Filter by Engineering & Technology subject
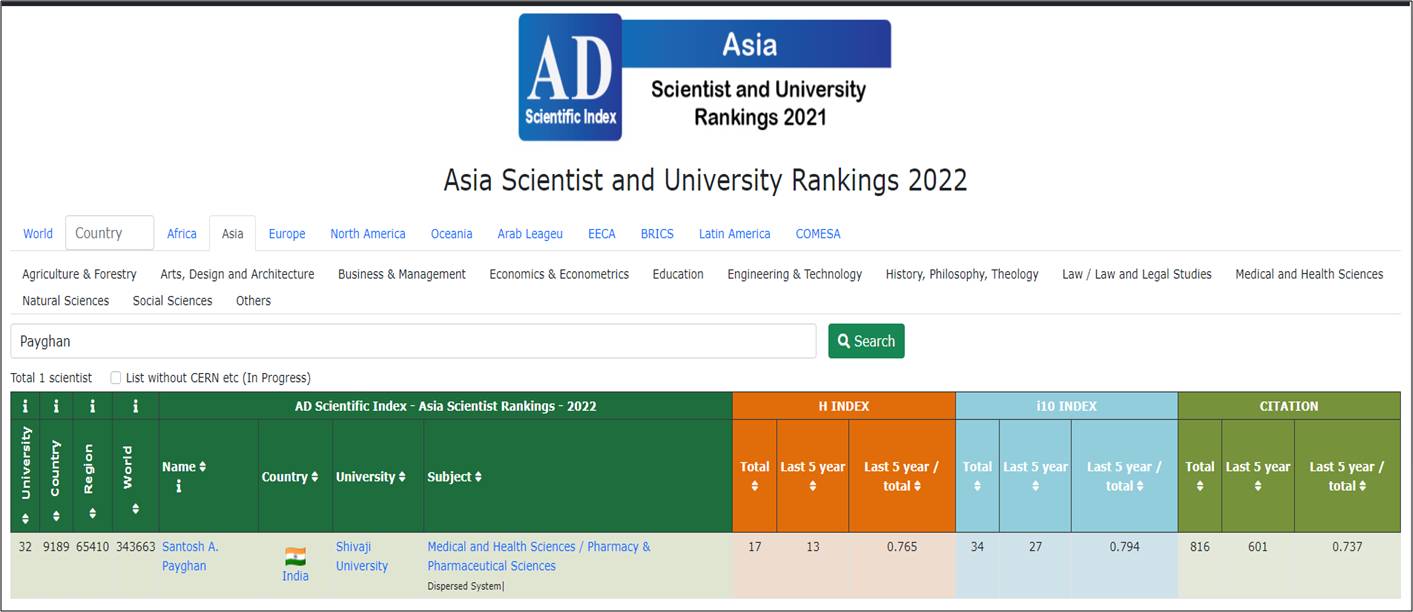 (x=794, y=274)
